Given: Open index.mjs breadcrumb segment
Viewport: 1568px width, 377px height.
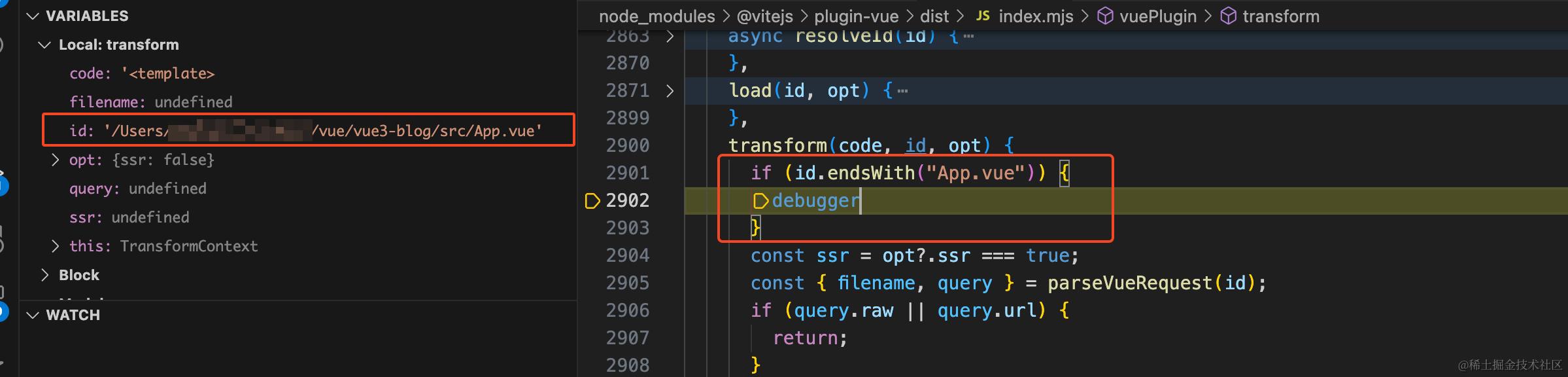Looking at the screenshot, I should pyautogui.click(x=1036, y=16).
